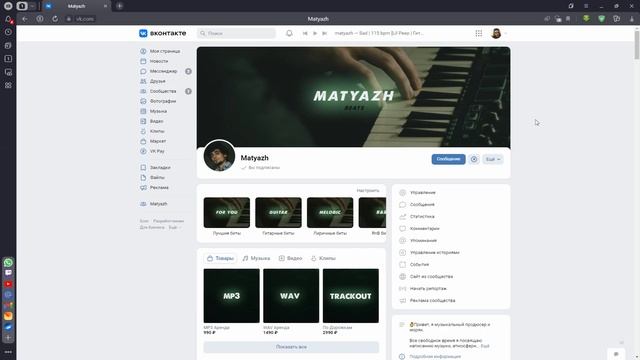Click Начать репортаж
Viewport: 640px width, 360px height.
point(428,289)
